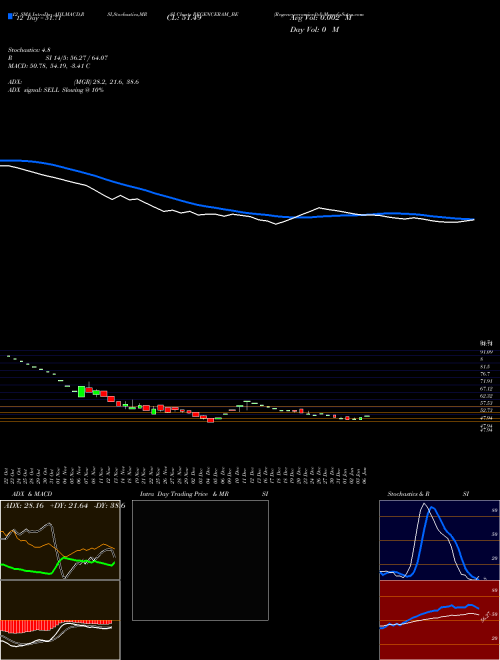Image resolution: width=500 pixels, height=660 pixels.
Task: Click the 'Avg Vol: 0.002 M' text
Action: 320,18
